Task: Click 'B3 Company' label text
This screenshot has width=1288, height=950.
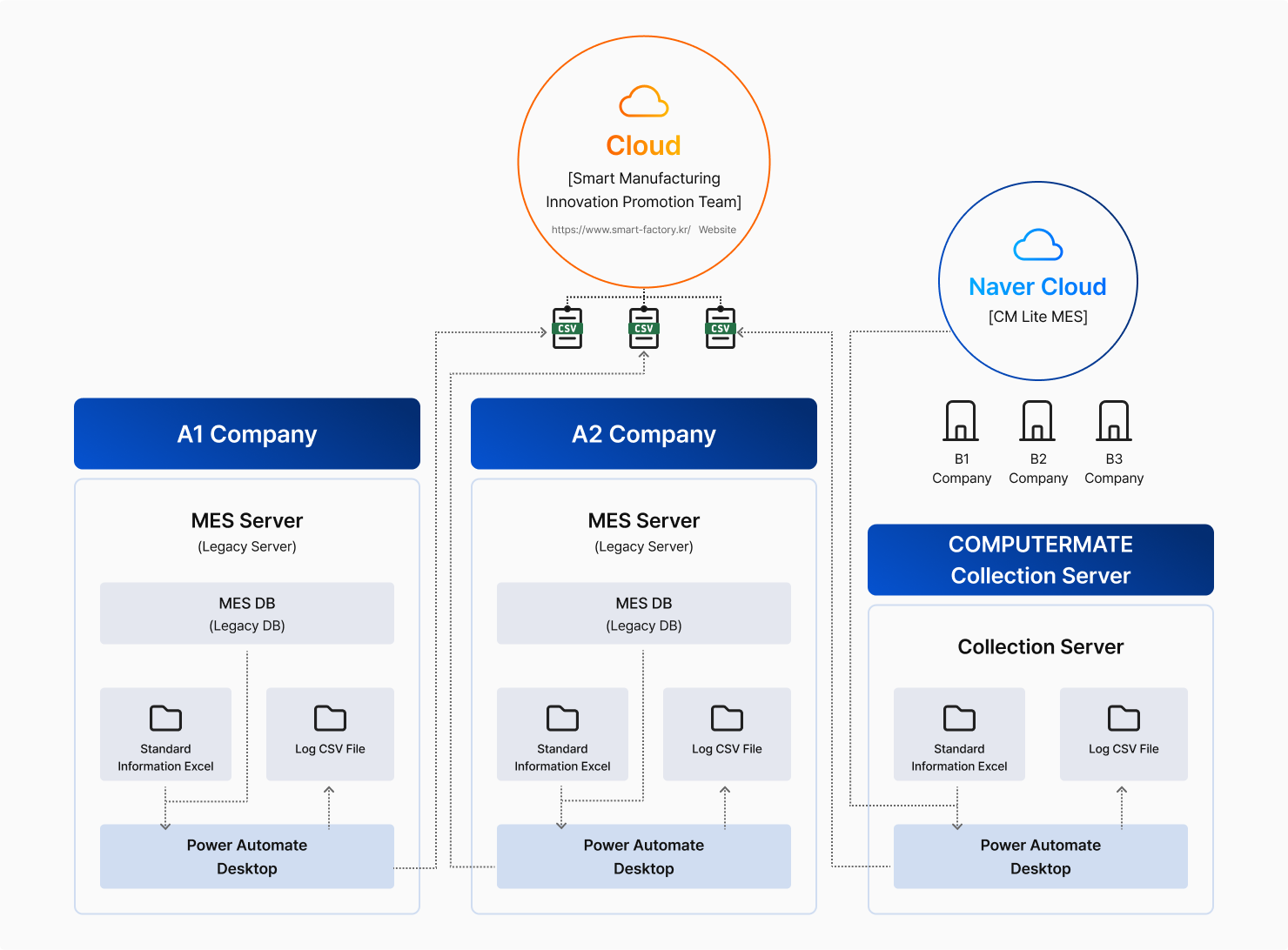Action: point(1114,468)
